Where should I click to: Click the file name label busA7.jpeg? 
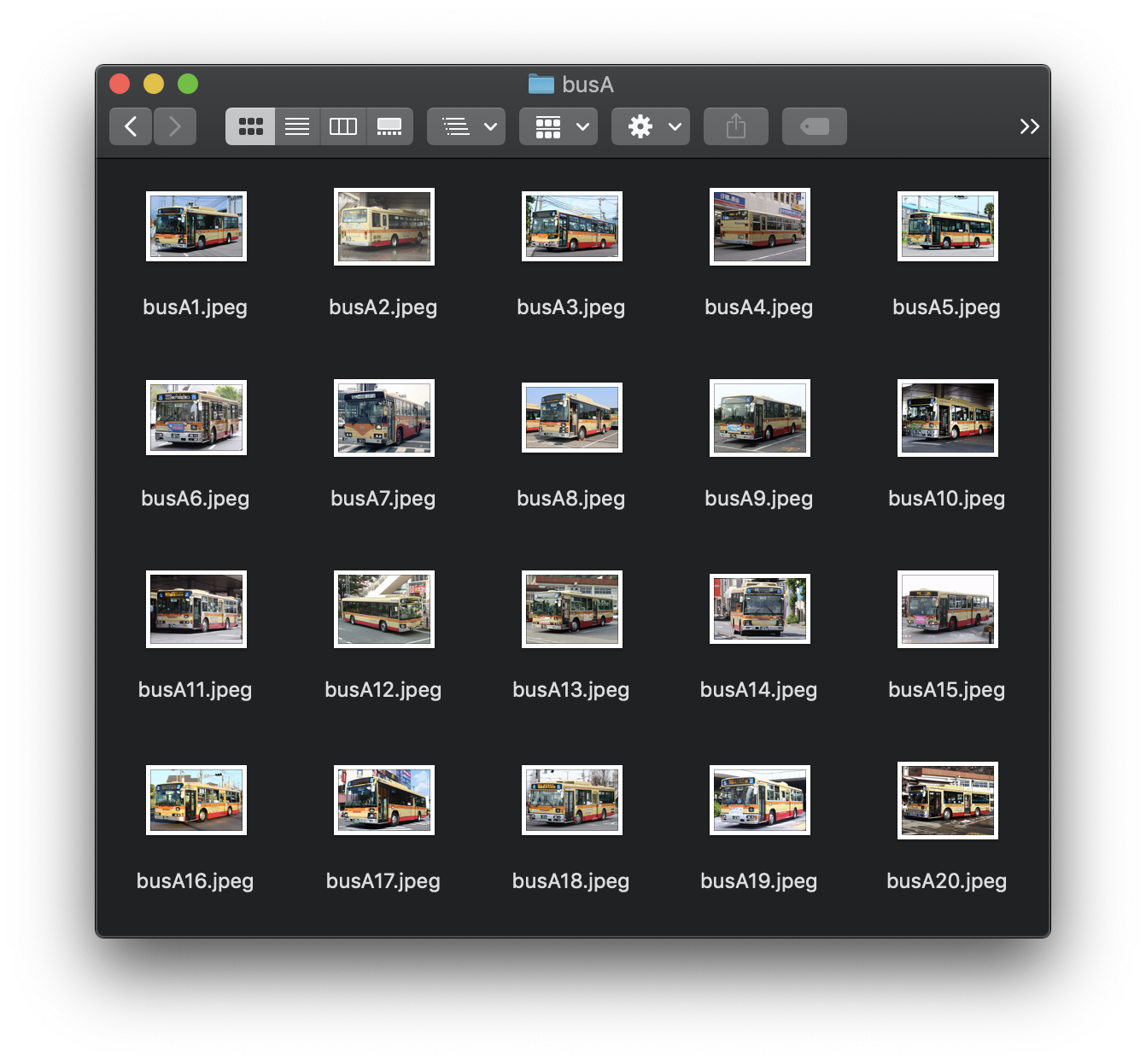[x=383, y=499]
